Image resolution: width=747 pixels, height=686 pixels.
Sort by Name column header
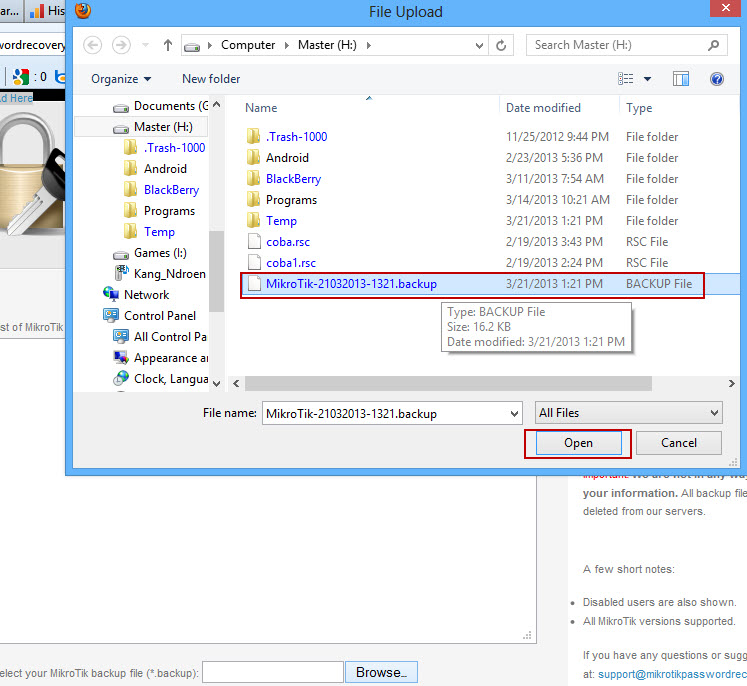coord(261,108)
